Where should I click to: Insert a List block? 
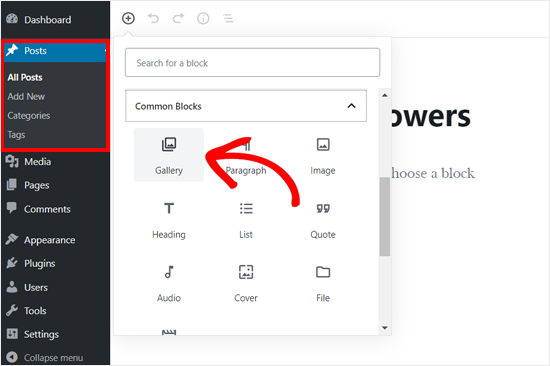coord(246,219)
